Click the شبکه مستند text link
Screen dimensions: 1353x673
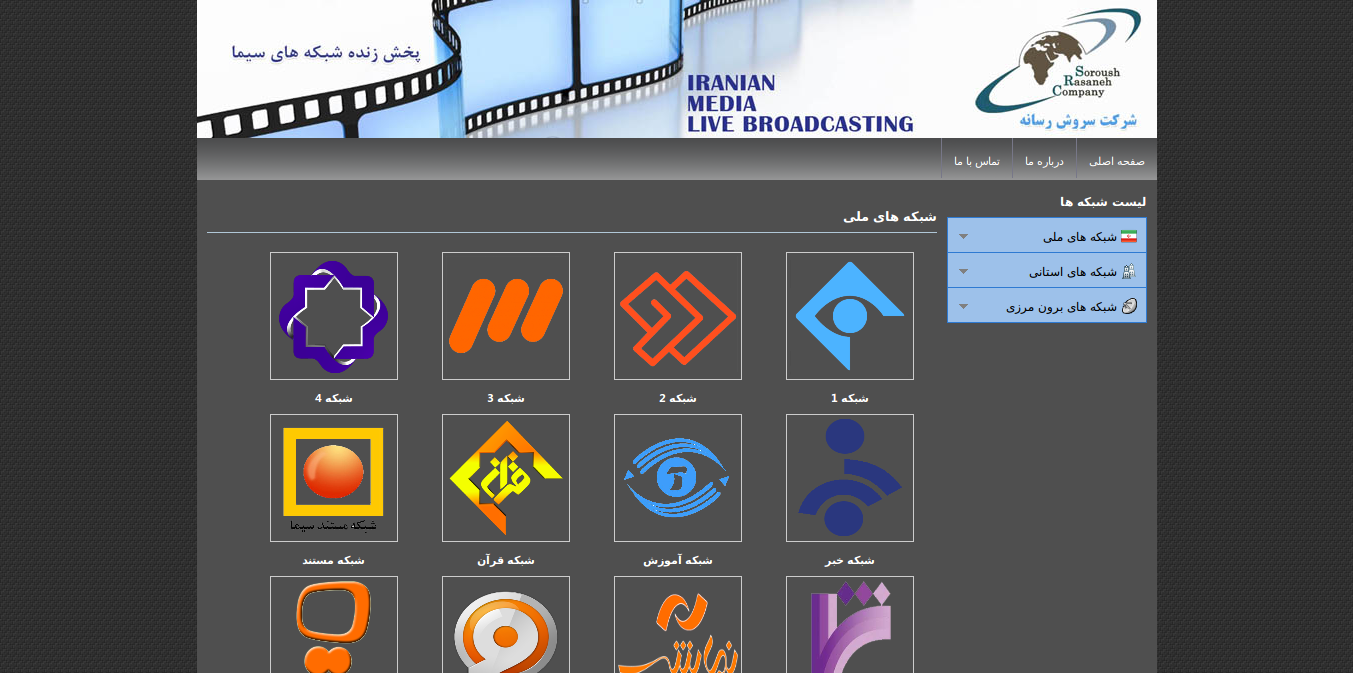334,560
